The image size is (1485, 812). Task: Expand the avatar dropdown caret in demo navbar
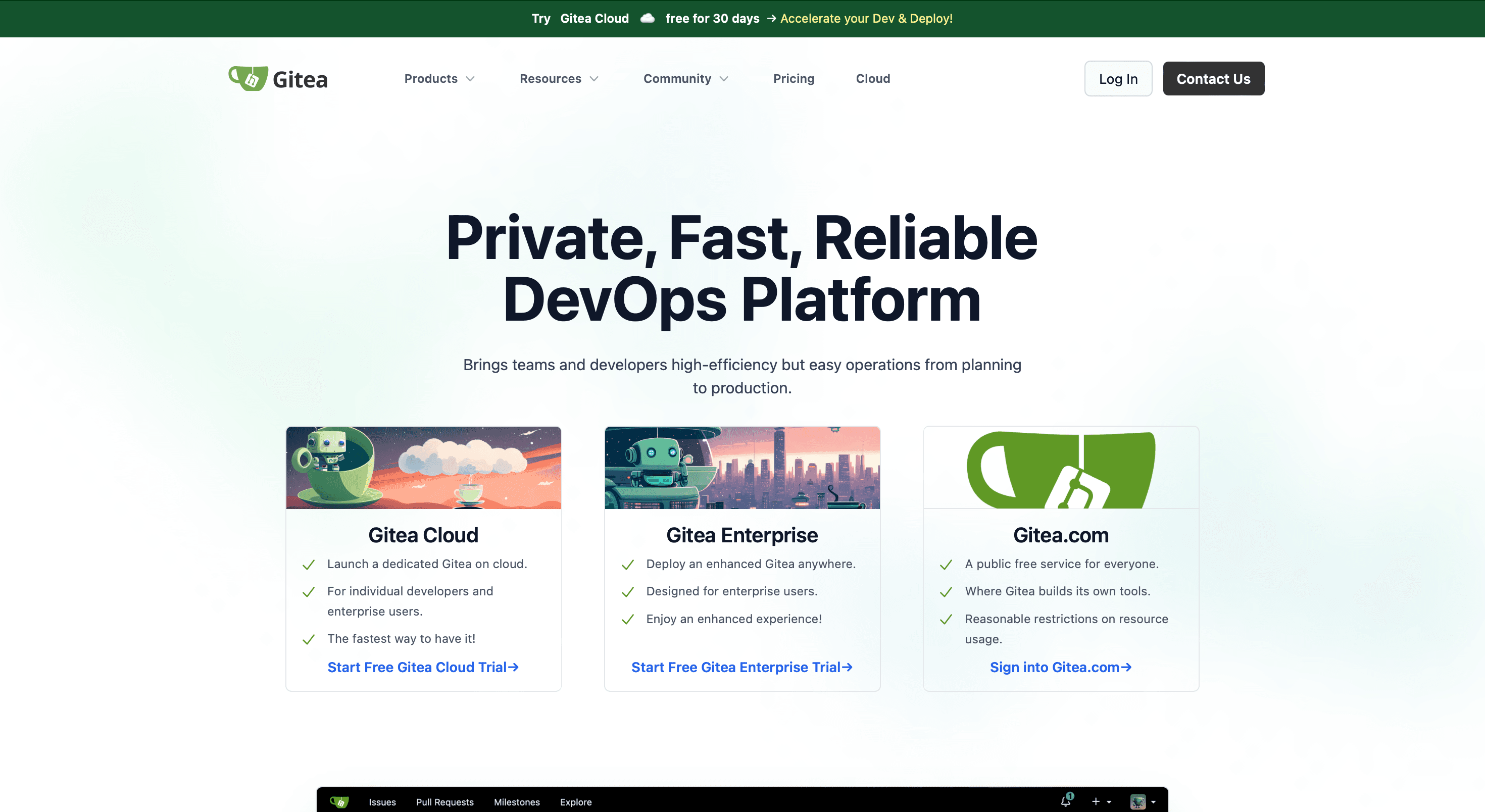1153,802
